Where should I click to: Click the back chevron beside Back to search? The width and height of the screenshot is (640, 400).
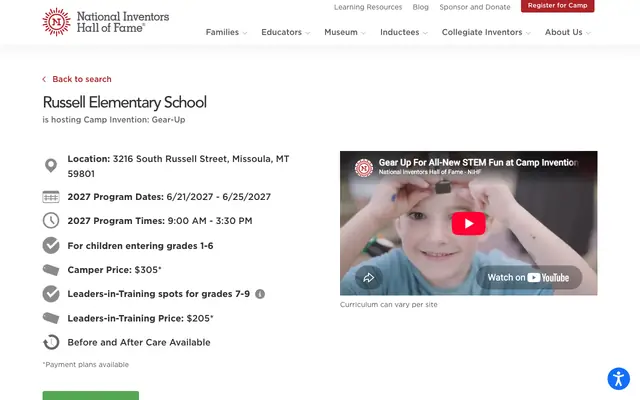point(44,79)
